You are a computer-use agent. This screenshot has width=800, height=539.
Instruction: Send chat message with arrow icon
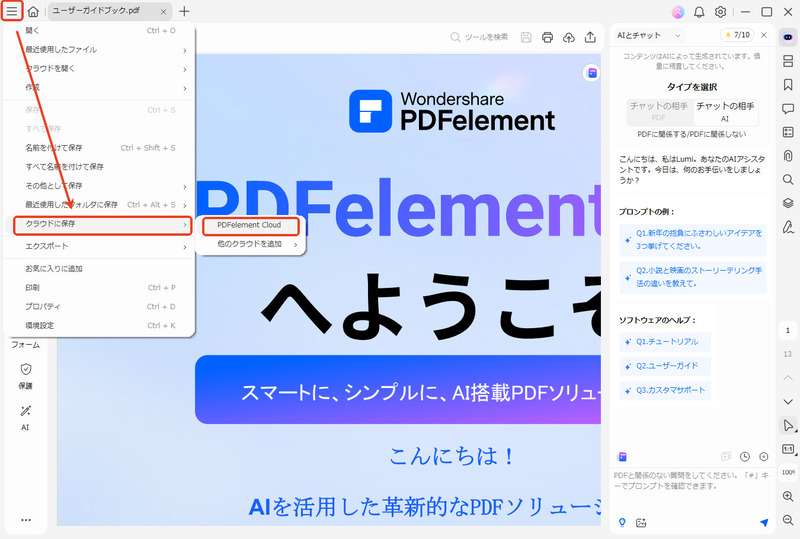[763, 522]
